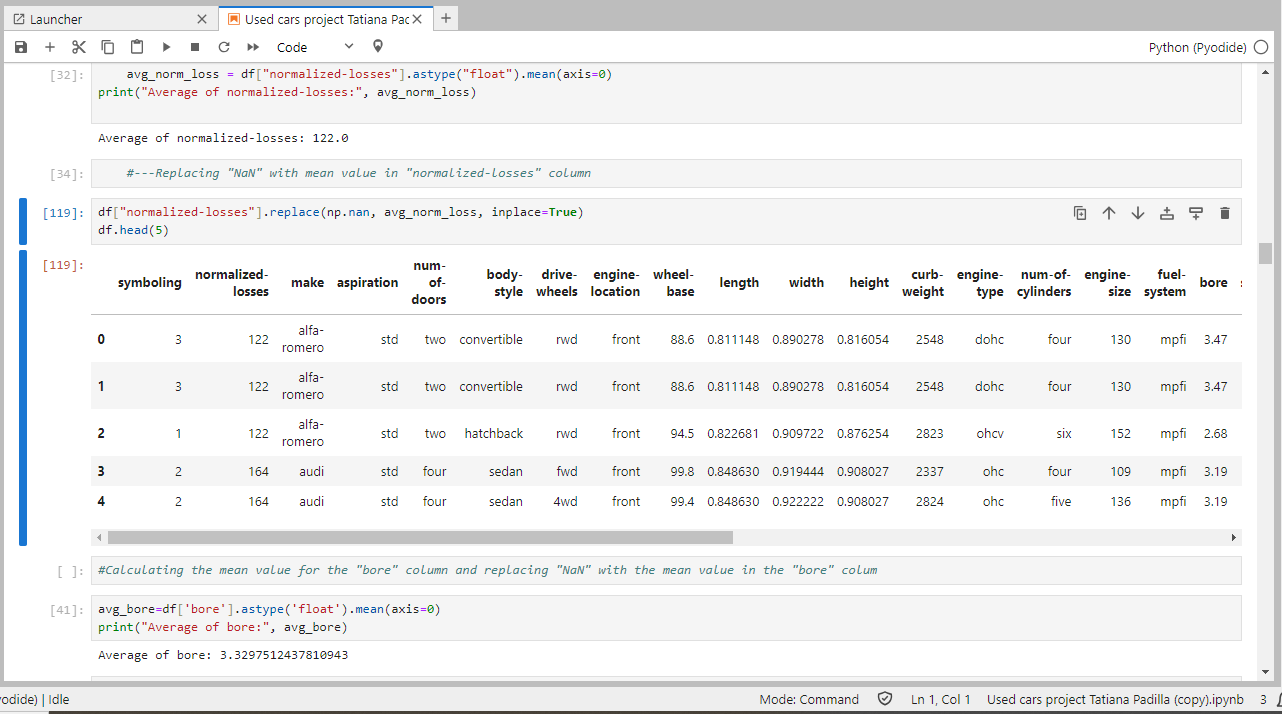Click the hatchback cell in row 2
The width and height of the screenshot is (1282, 714).
pos(493,434)
